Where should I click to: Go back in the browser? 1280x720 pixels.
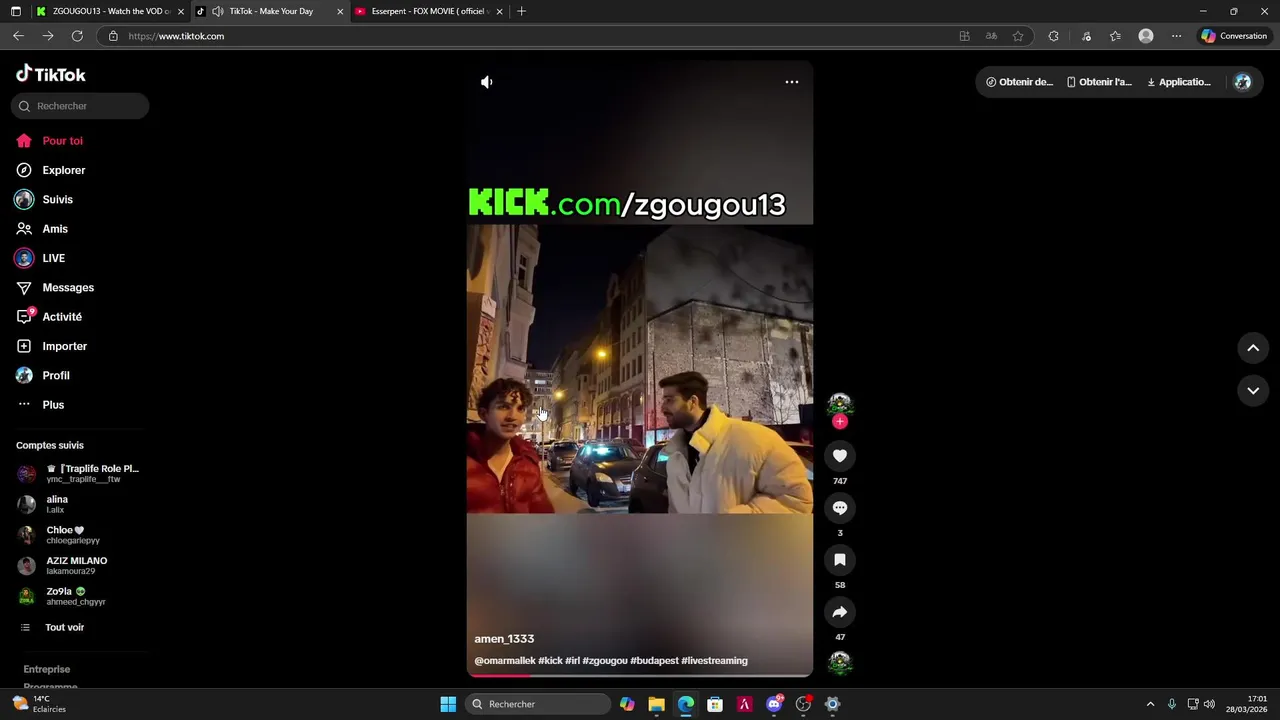point(18,36)
